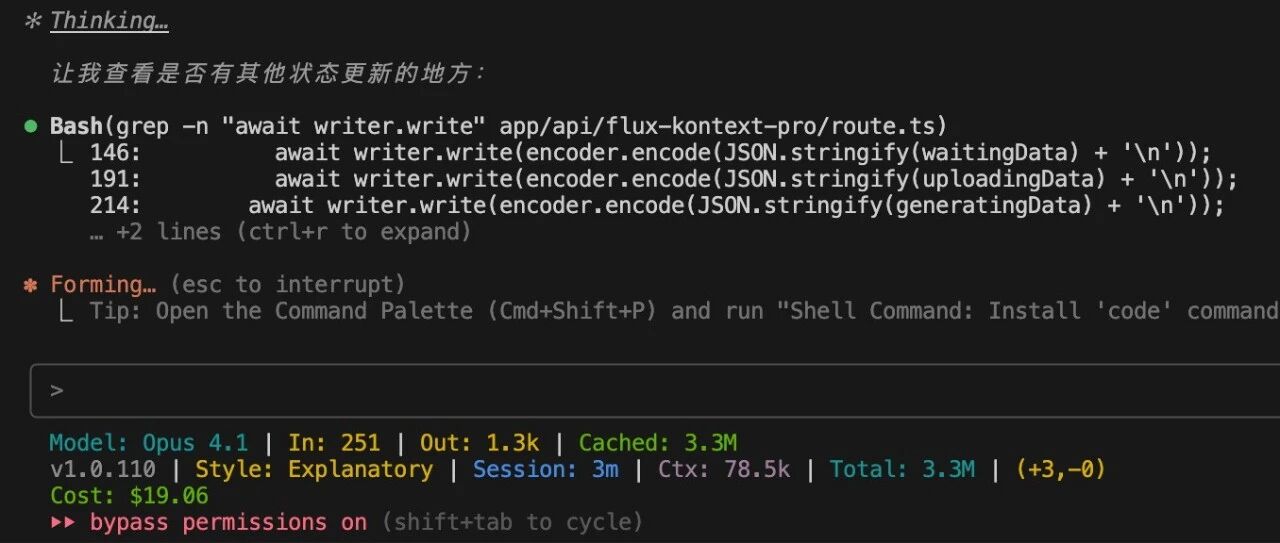Screen dimensions: 1280x543
Task: Click the orange Forming spinner icon
Action: coord(31,285)
